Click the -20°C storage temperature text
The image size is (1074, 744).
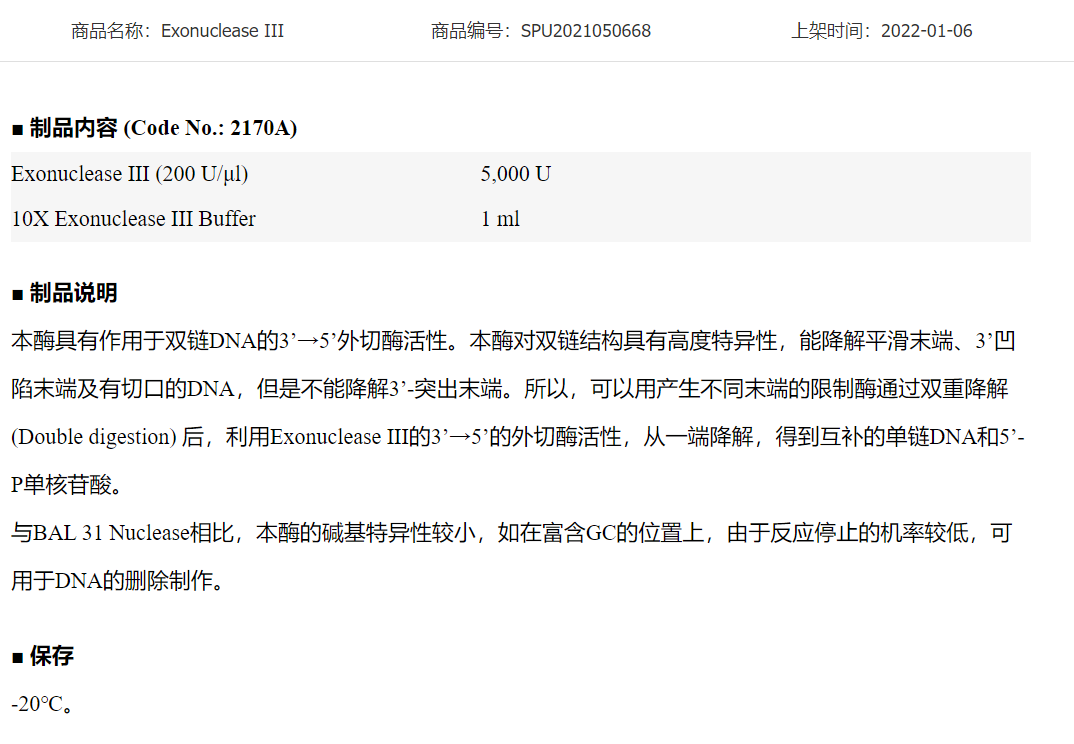pos(40,704)
